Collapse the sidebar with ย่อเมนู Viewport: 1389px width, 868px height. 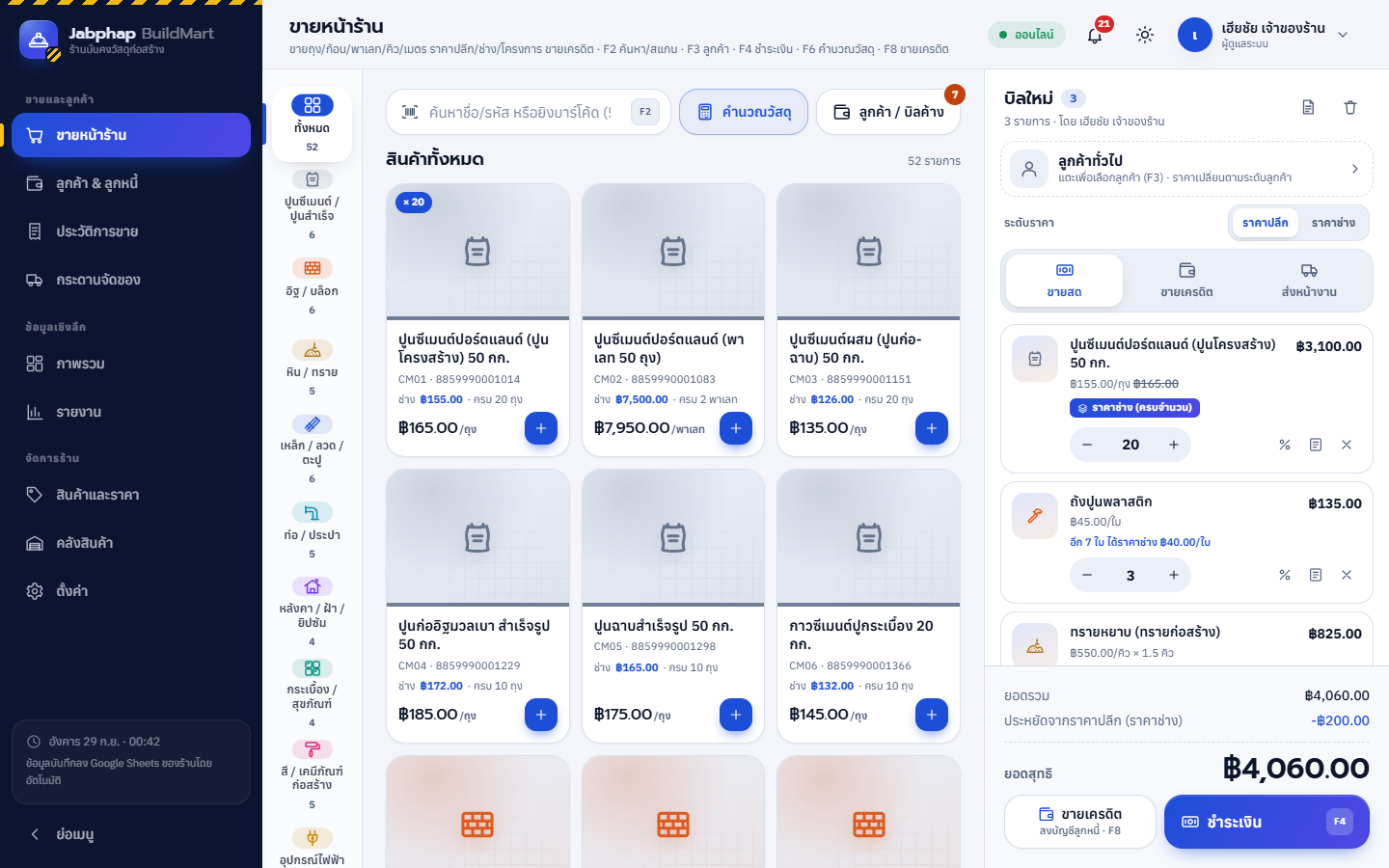[x=131, y=834]
